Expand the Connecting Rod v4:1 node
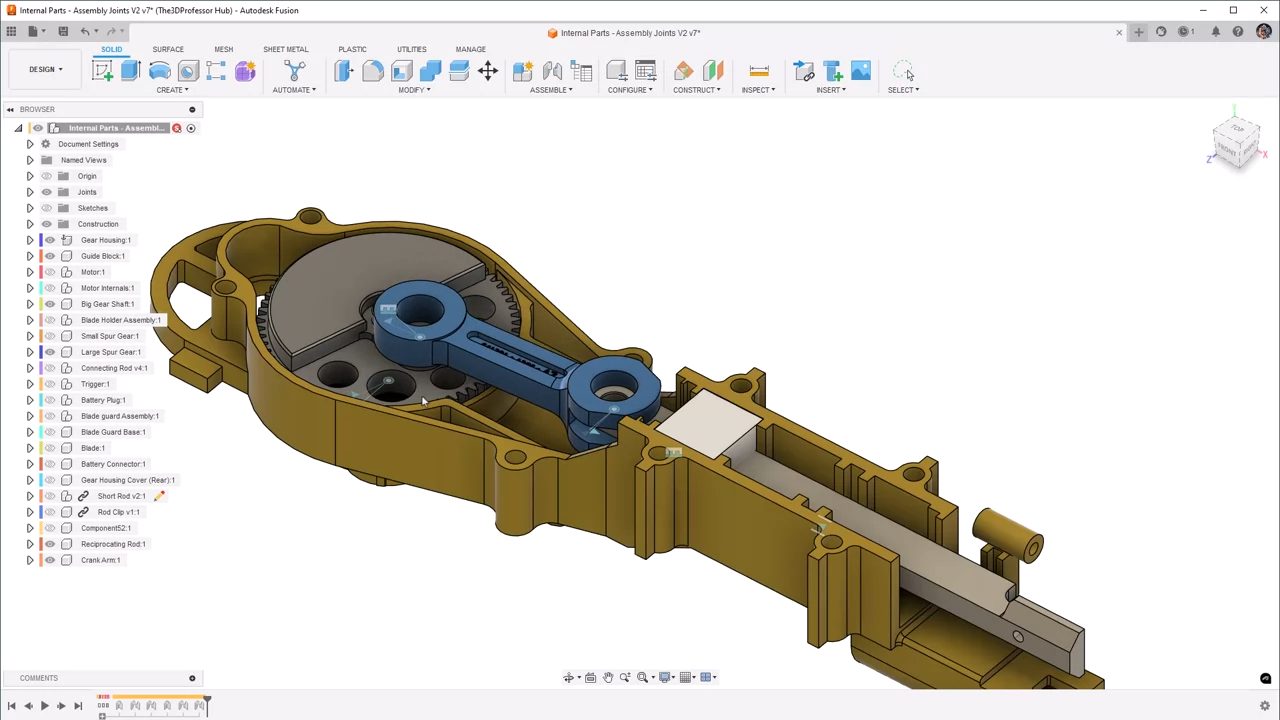The height and width of the screenshot is (720, 1280). pos(30,368)
